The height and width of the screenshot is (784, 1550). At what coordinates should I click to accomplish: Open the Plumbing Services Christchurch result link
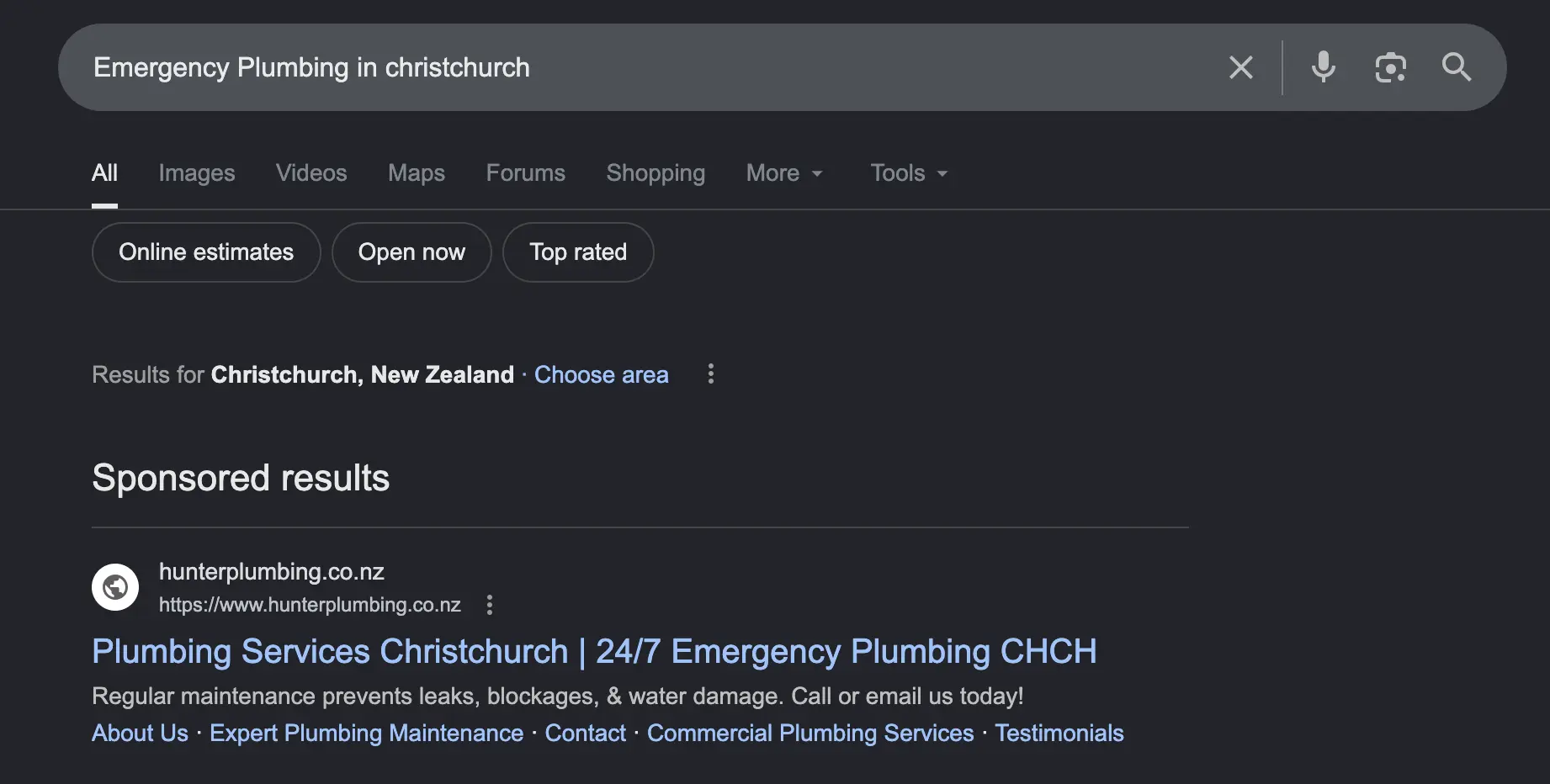click(594, 651)
